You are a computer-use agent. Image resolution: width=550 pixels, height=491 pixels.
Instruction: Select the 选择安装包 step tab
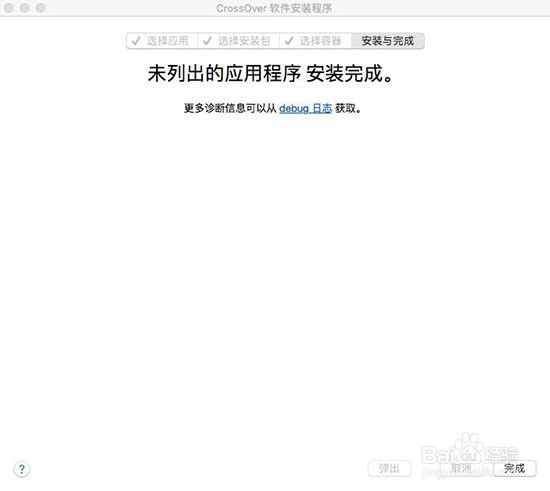click(239, 41)
